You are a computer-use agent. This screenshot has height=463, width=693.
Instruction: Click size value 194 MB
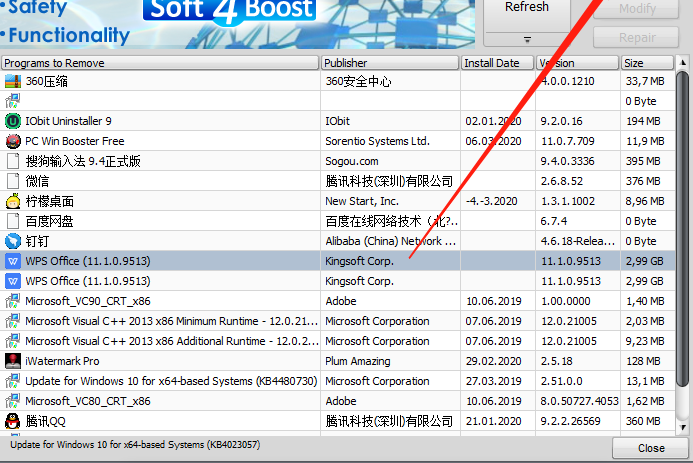coord(643,121)
